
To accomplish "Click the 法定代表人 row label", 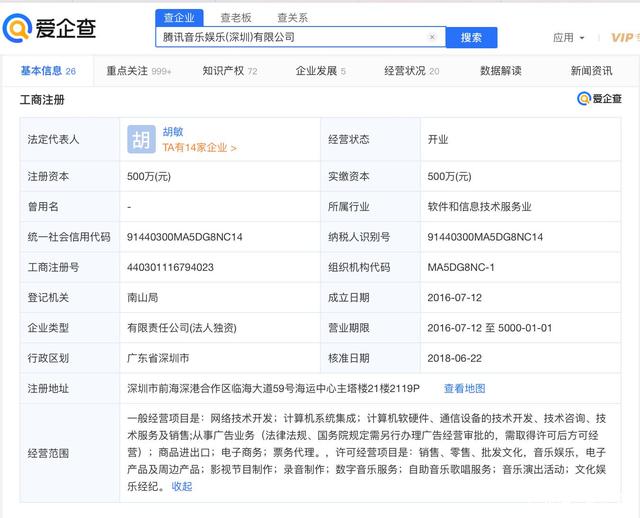I will pos(53,140).
